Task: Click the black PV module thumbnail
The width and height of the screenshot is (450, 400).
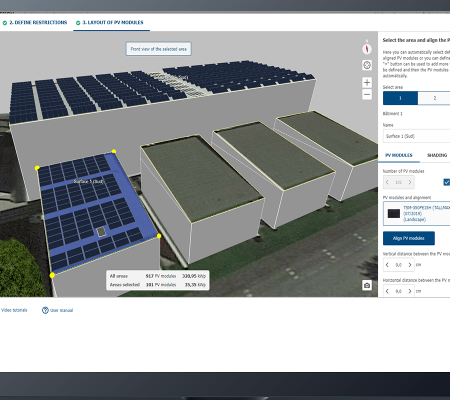Action: pos(394,213)
